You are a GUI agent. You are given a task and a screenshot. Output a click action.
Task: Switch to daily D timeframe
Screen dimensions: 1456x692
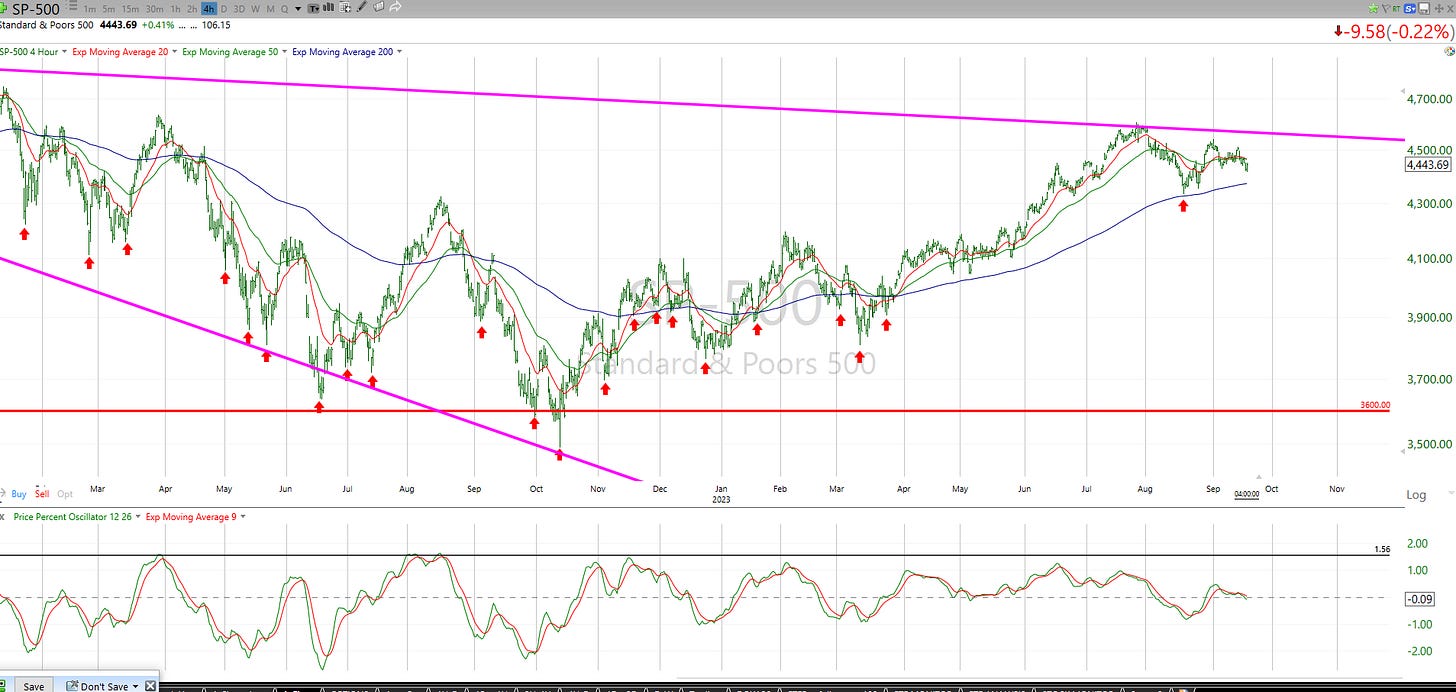point(224,9)
